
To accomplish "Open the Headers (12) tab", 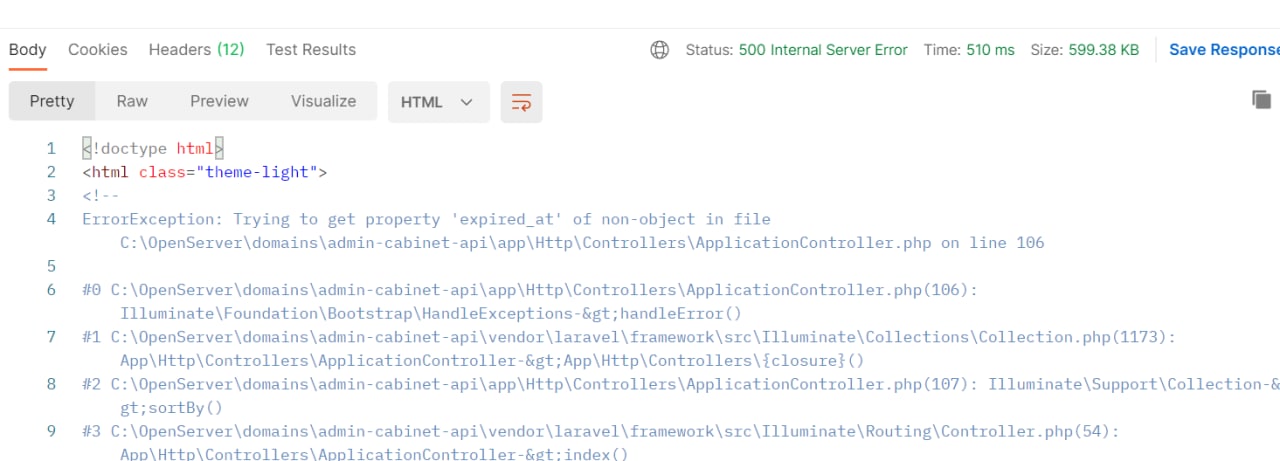I will pos(196,50).
